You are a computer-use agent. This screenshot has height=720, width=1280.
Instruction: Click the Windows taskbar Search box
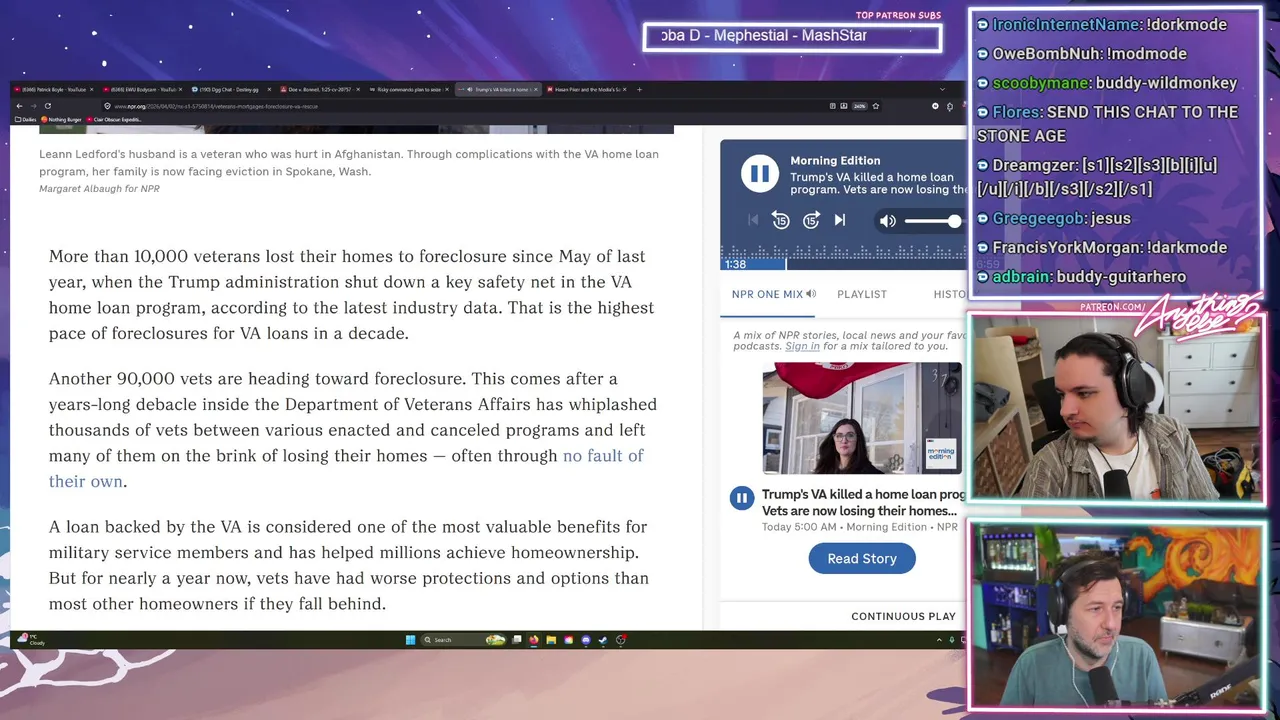[464, 640]
